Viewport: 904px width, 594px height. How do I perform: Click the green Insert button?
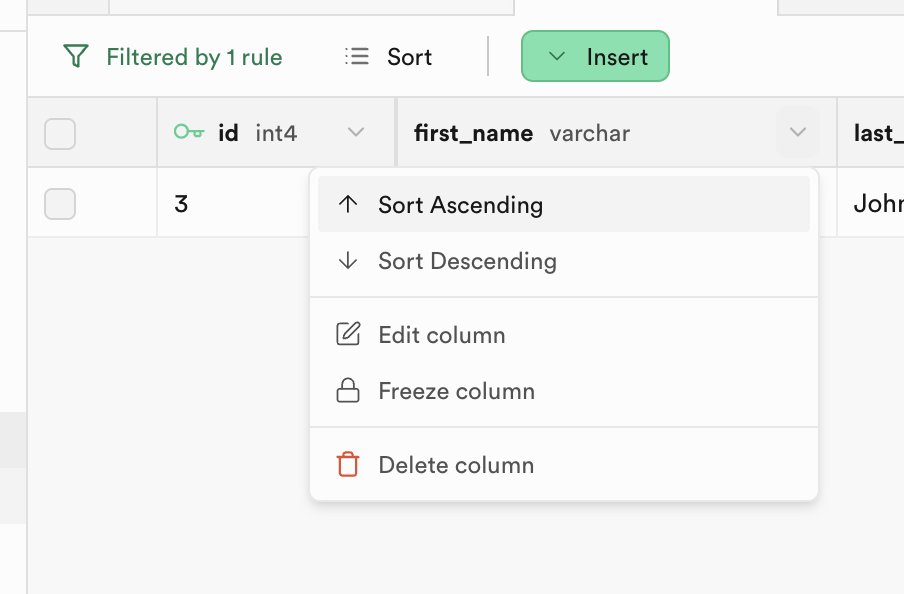coord(595,56)
